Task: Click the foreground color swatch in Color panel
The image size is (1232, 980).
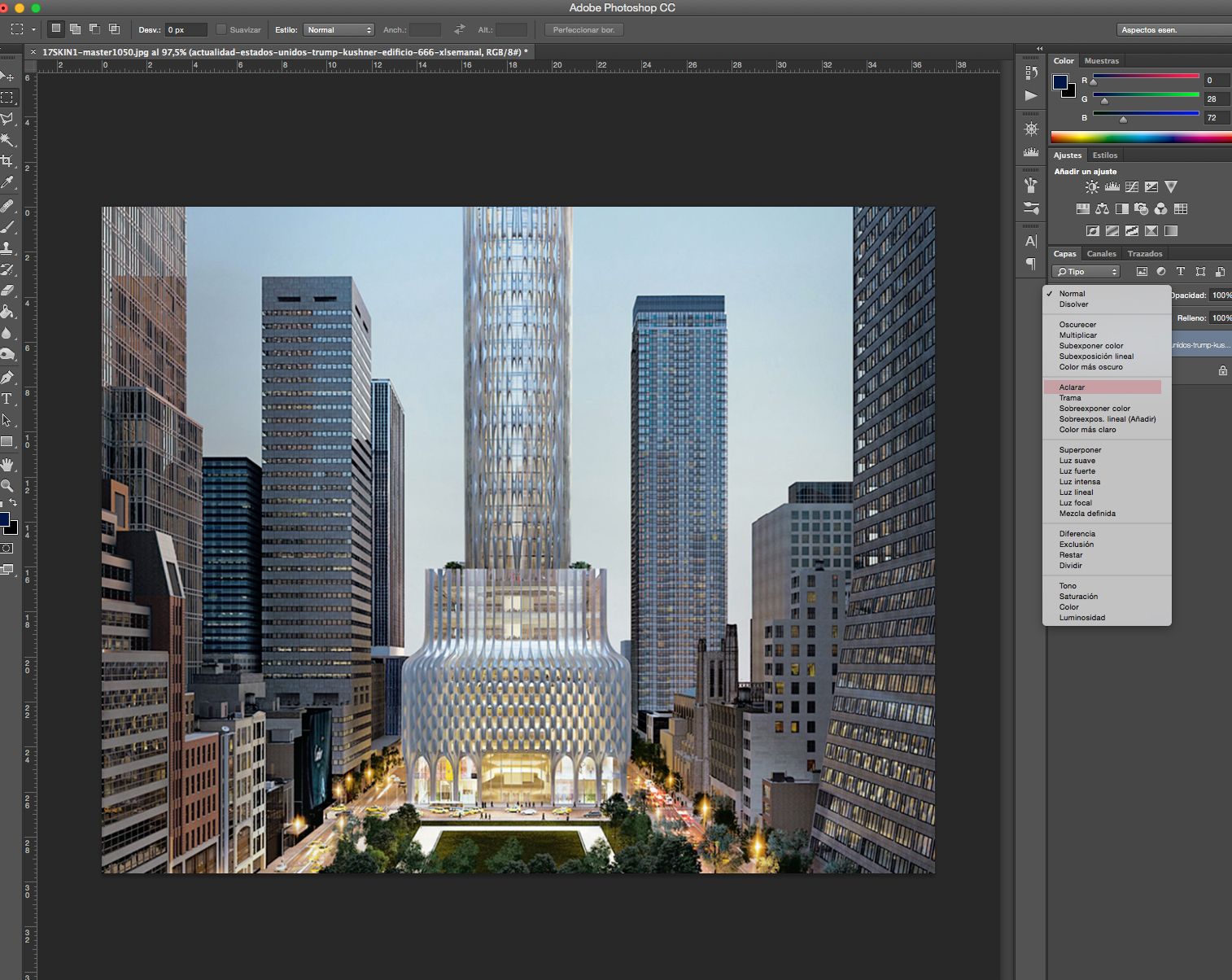Action: click(x=1059, y=82)
